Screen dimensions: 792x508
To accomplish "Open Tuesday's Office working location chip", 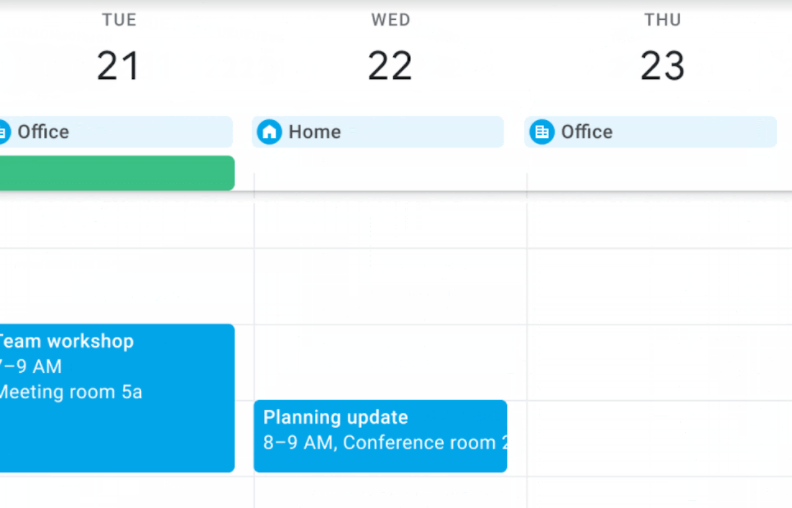I will coord(116,132).
